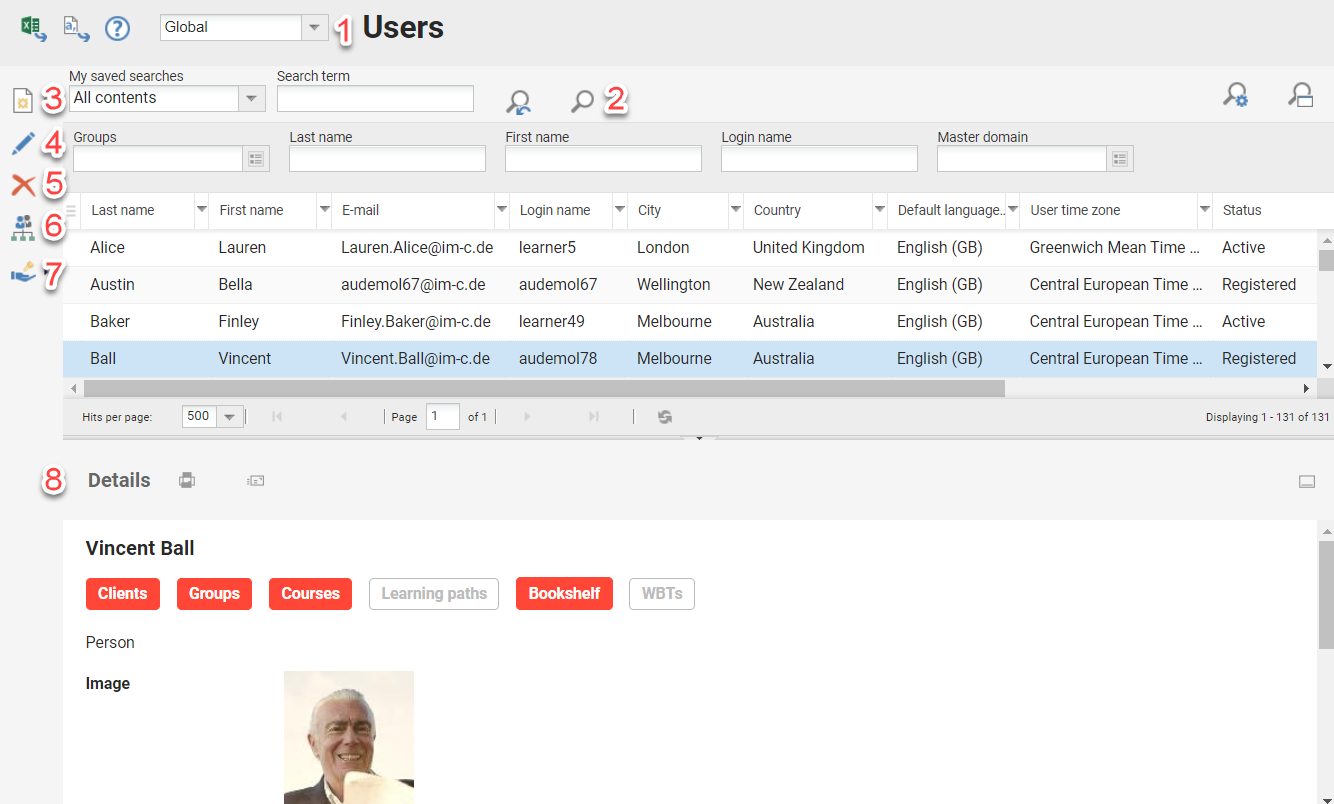Click the red X delete icon
The image size is (1334, 804).
(22, 185)
